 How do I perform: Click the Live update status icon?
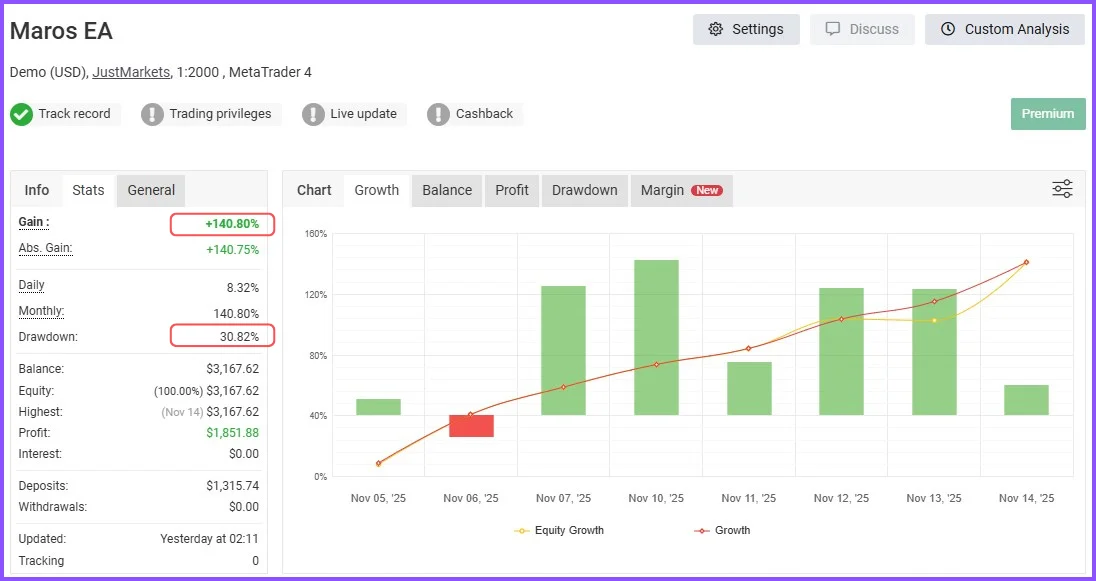(315, 113)
